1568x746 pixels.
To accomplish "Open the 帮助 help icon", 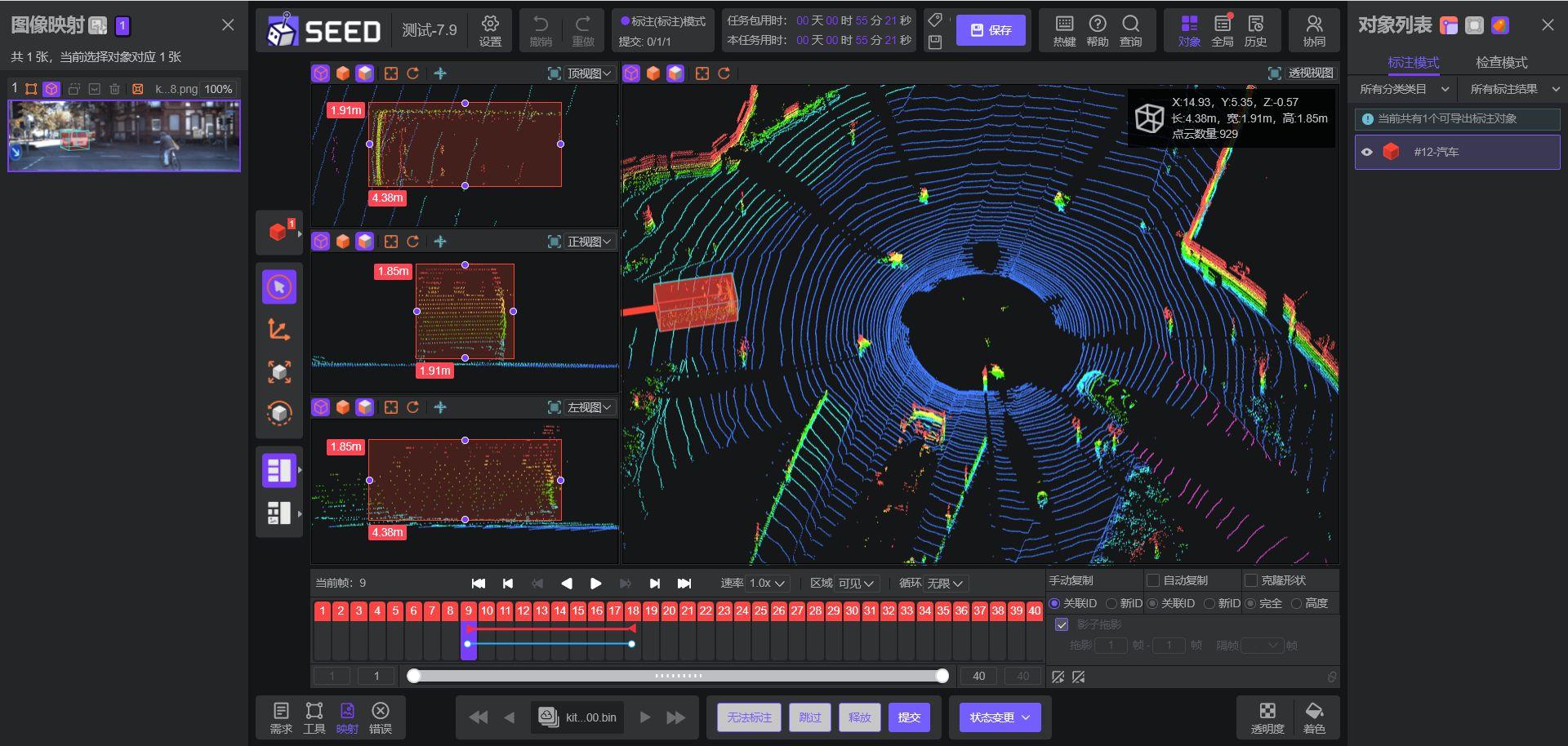I will coord(1098,30).
